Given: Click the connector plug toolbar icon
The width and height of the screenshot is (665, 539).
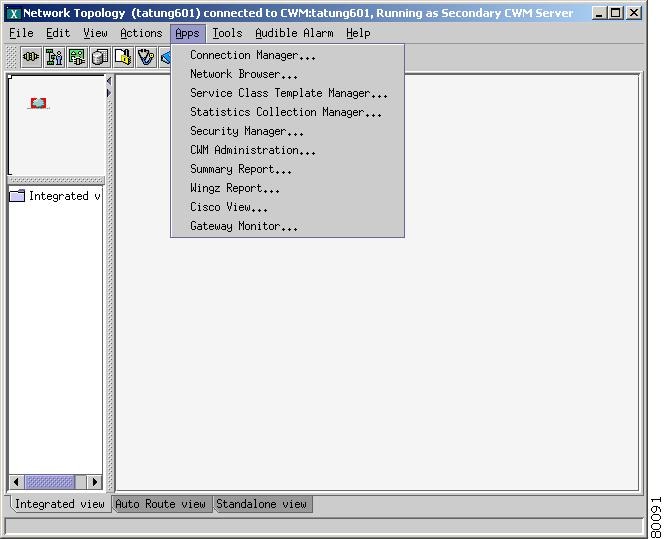Looking at the screenshot, I should coord(31,57).
